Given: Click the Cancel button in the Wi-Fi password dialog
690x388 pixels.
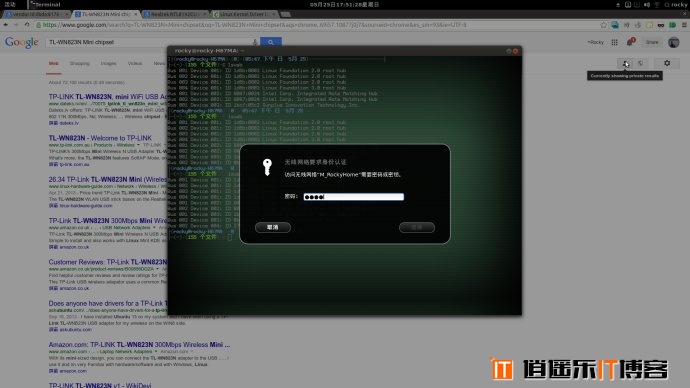Looking at the screenshot, I should [273, 227].
